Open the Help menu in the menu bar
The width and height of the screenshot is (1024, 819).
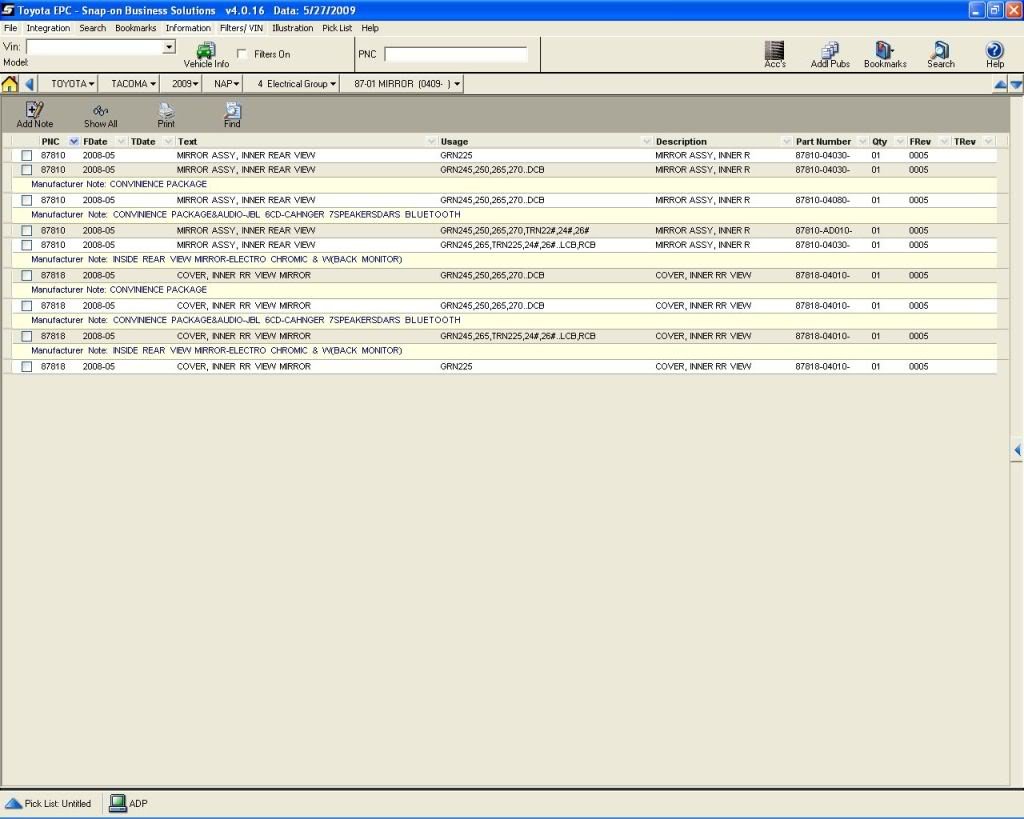[x=370, y=28]
